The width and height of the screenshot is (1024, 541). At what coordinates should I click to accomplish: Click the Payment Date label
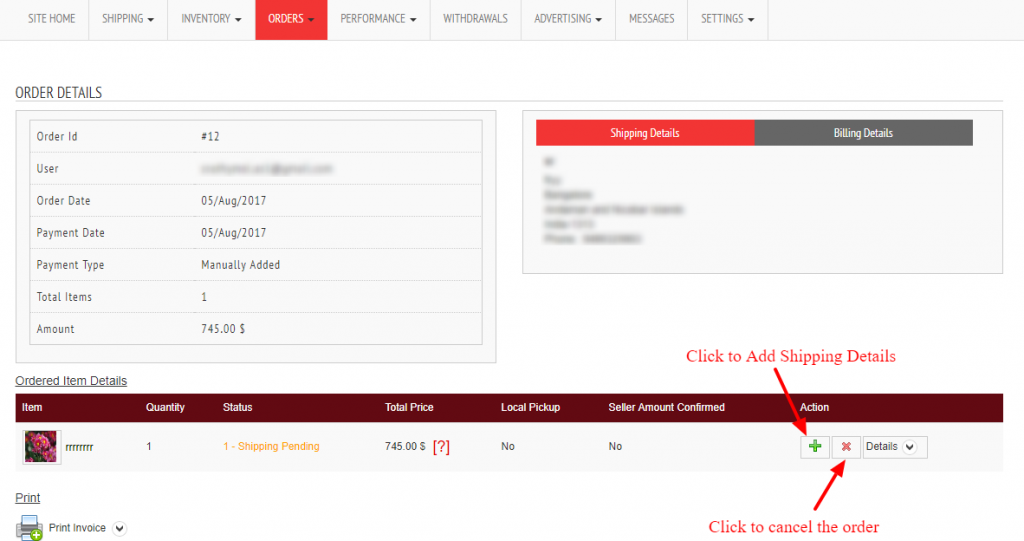click(71, 233)
